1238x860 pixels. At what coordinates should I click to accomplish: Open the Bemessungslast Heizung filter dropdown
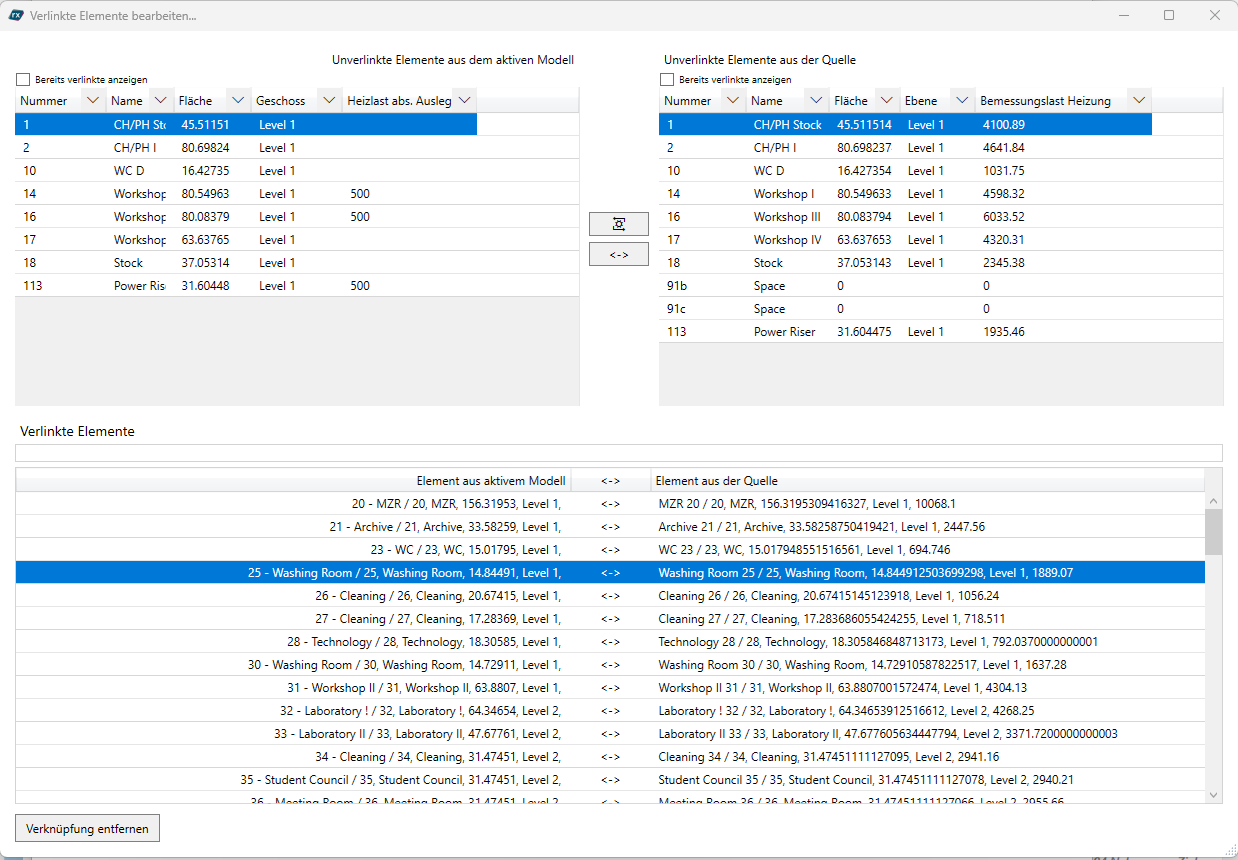coord(1139,101)
